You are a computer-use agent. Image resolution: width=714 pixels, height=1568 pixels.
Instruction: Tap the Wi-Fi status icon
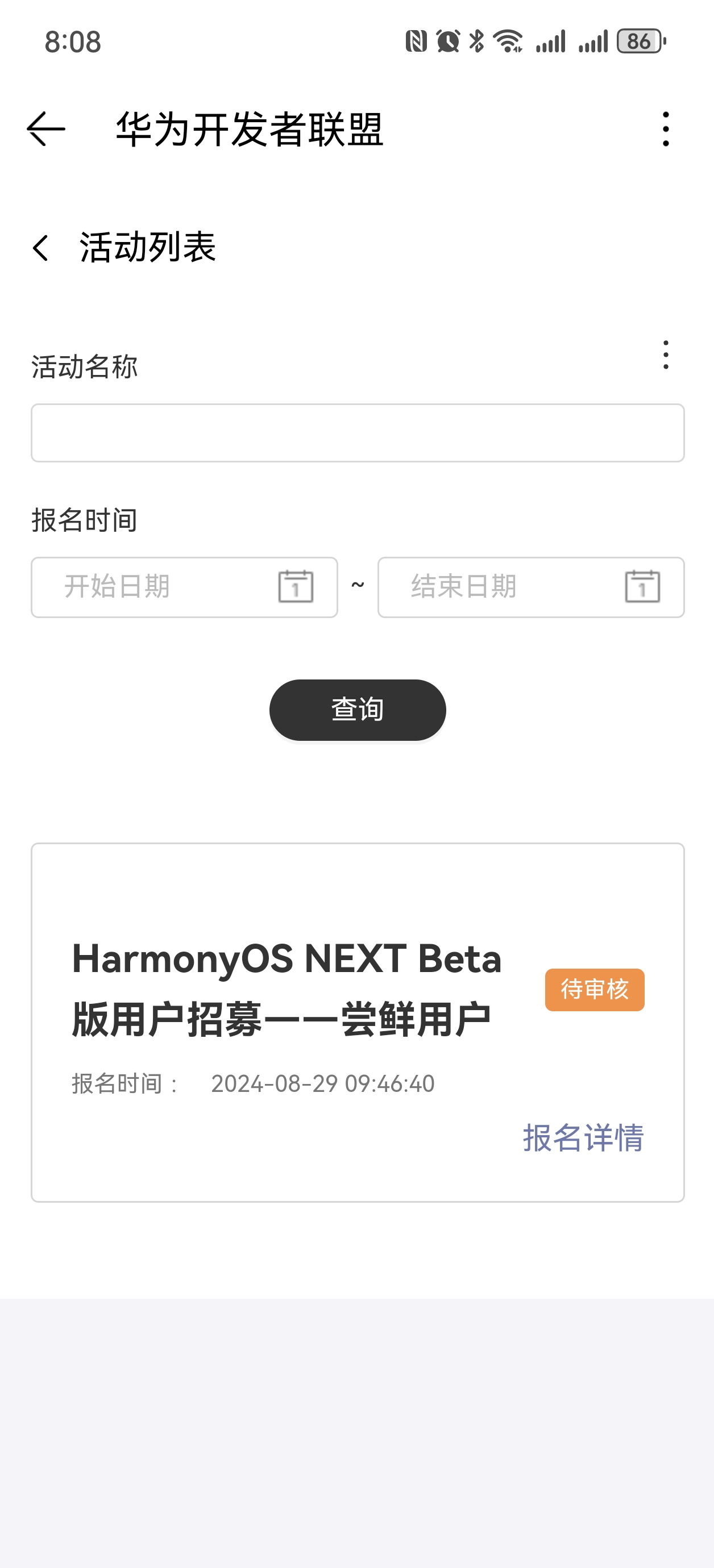click(508, 41)
